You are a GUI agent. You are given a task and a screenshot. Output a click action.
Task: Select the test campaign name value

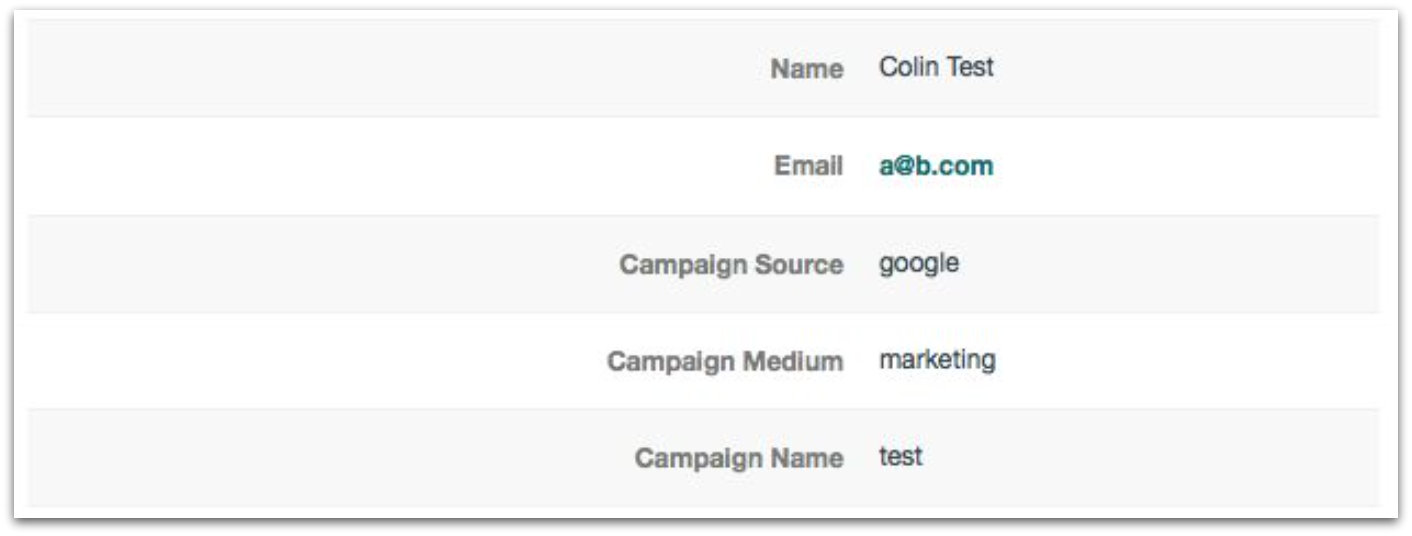[x=901, y=457]
